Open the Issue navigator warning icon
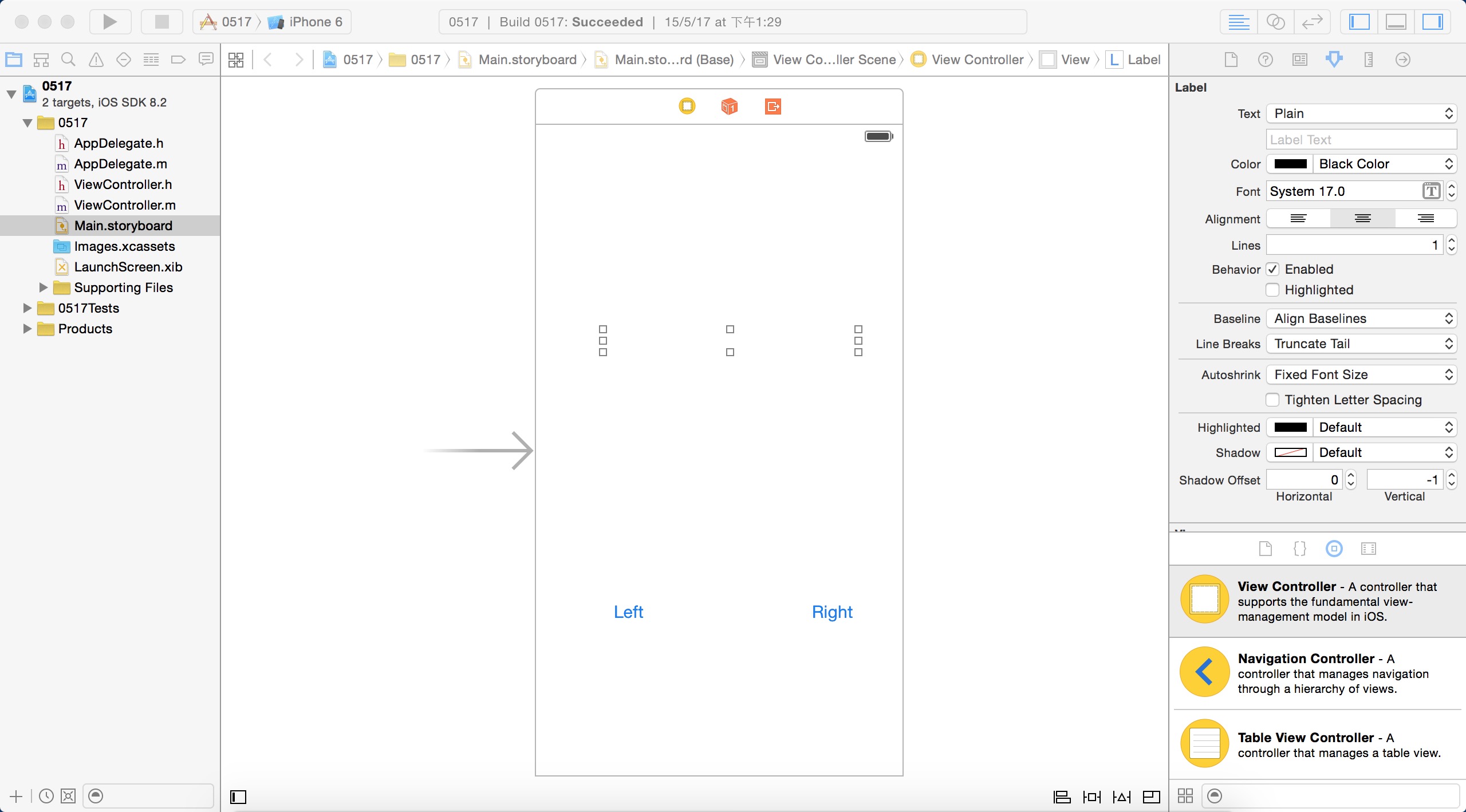The image size is (1466, 812). [96, 60]
